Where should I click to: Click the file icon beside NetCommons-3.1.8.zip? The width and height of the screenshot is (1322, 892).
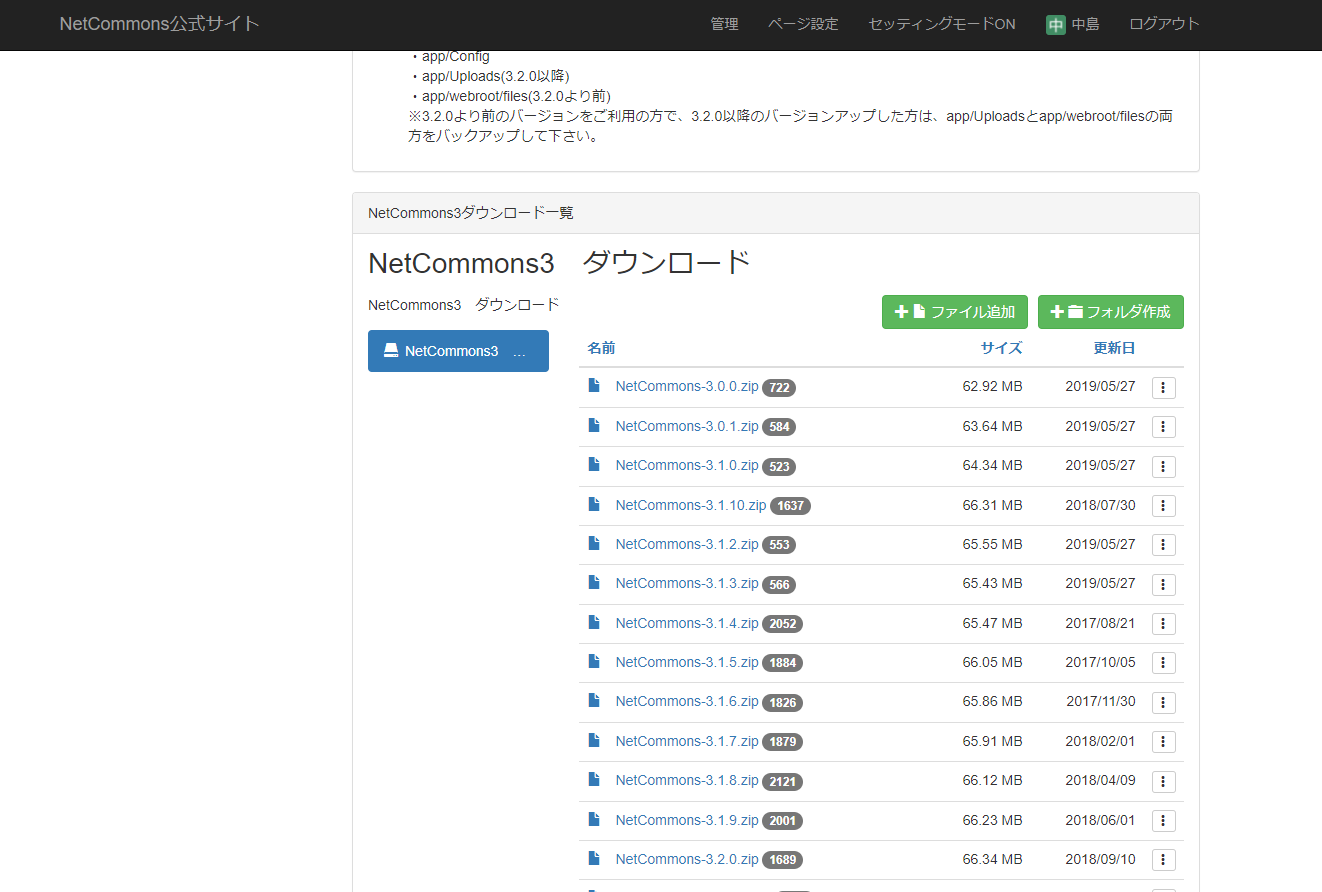point(594,779)
